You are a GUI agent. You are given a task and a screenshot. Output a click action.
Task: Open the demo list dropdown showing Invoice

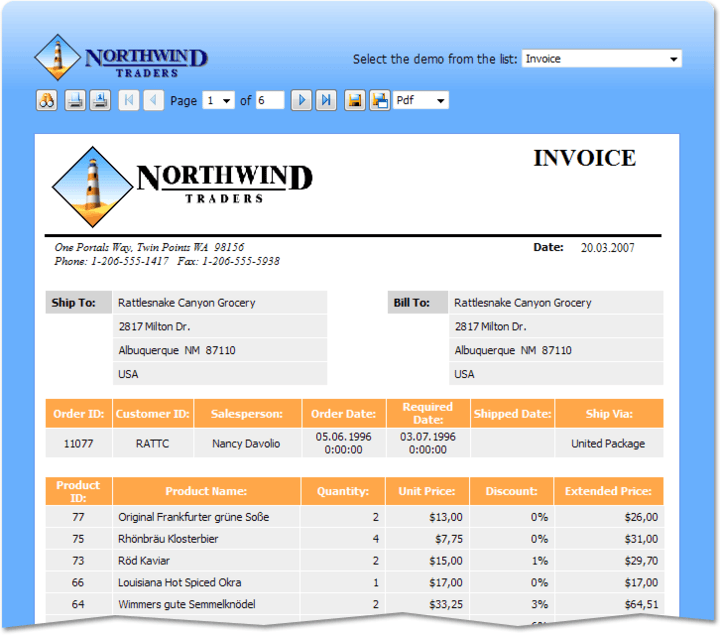(x=673, y=59)
